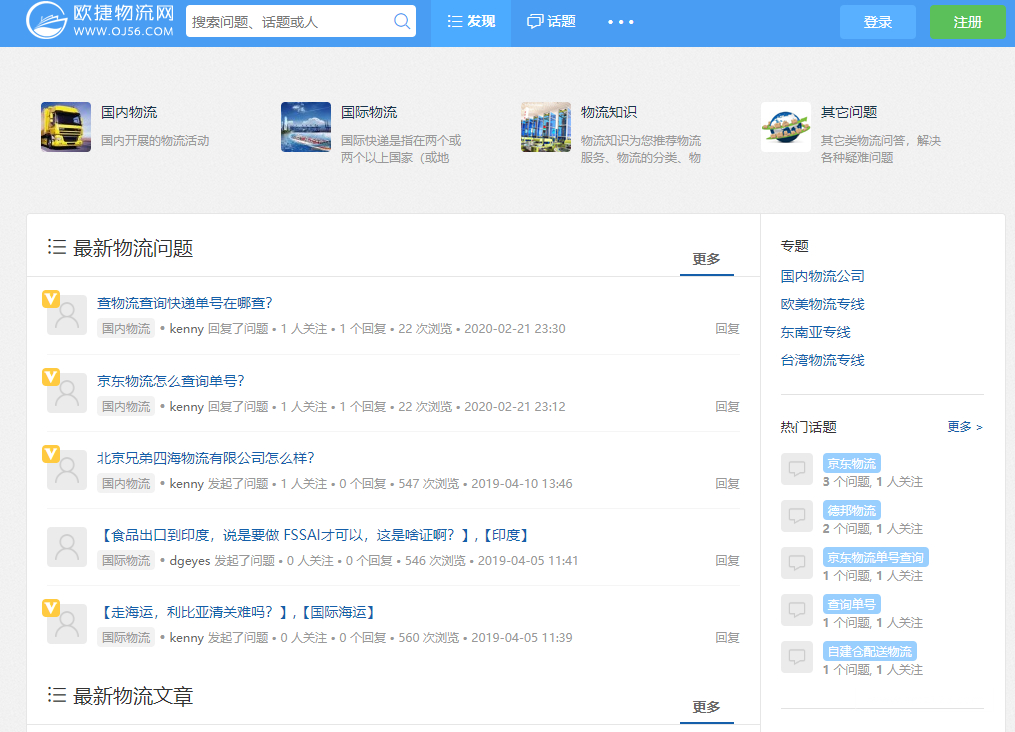Switch to the 发现 tab
The width and height of the screenshot is (1015, 732).
point(471,22)
